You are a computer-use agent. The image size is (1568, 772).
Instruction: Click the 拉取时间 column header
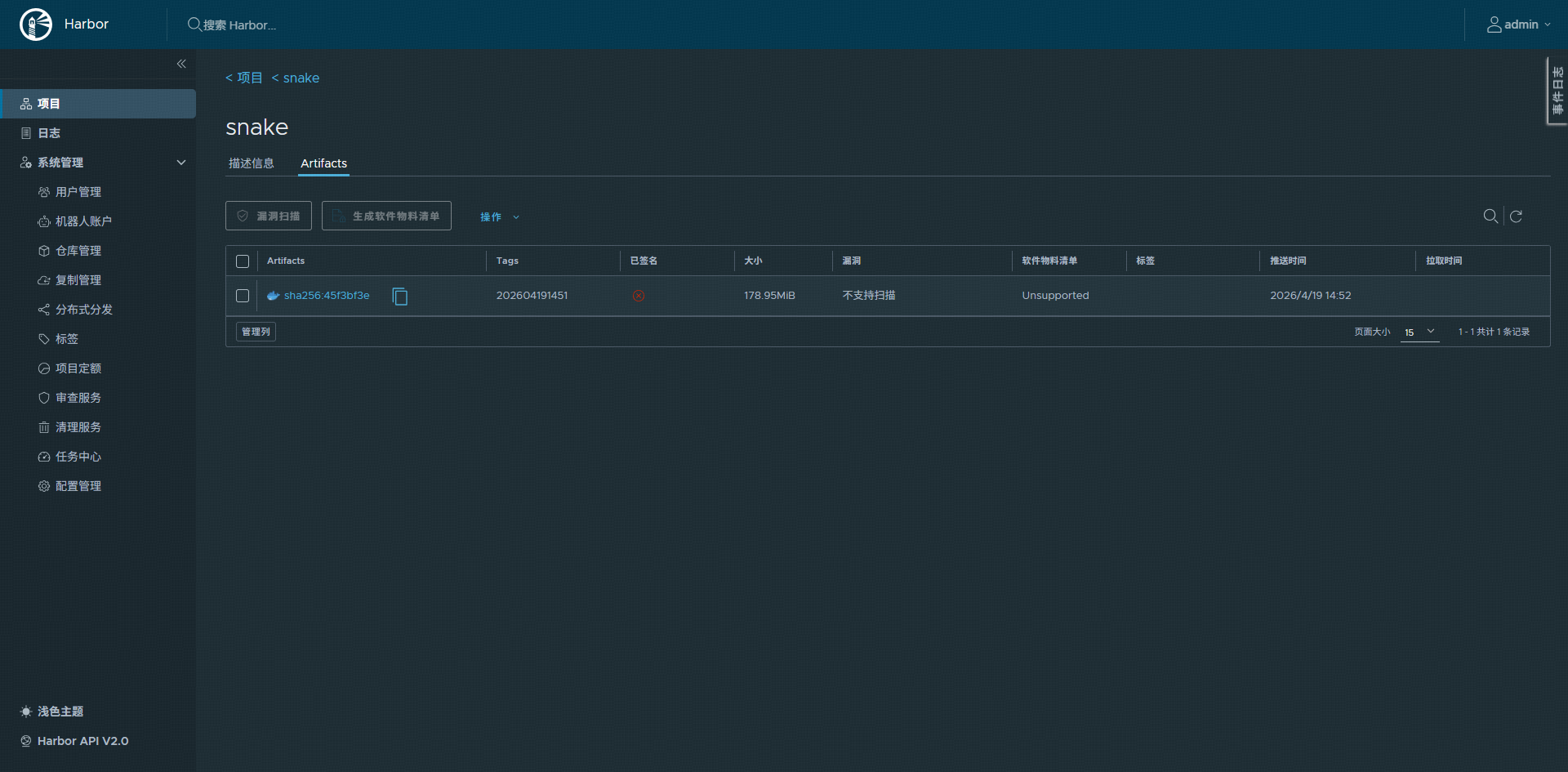point(1444,261)
